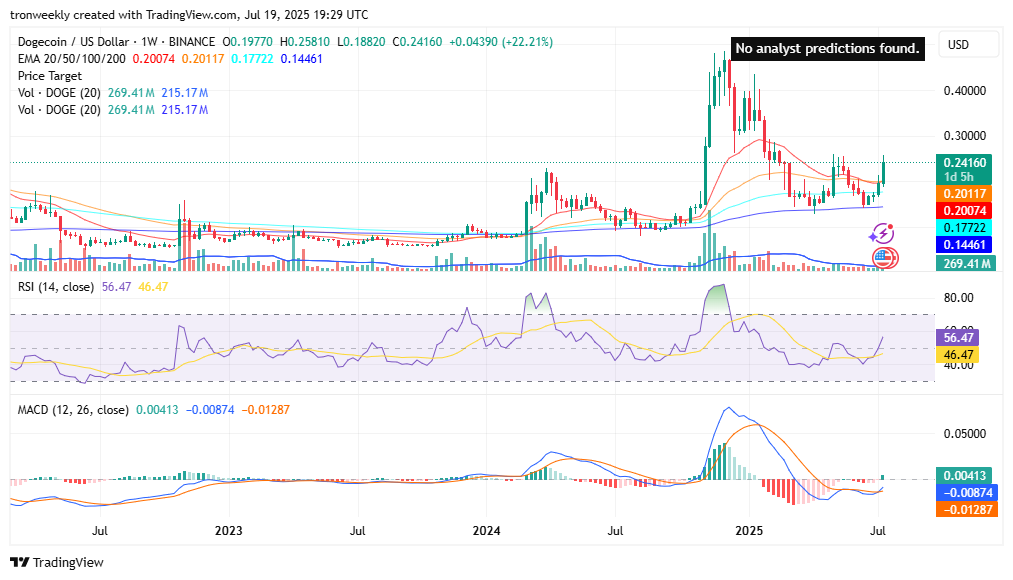The height and width of the screenshot is (580, 1013).
Task: Click the EMA 20/50/100/200 indicator legend
Action: click(72, 59)
